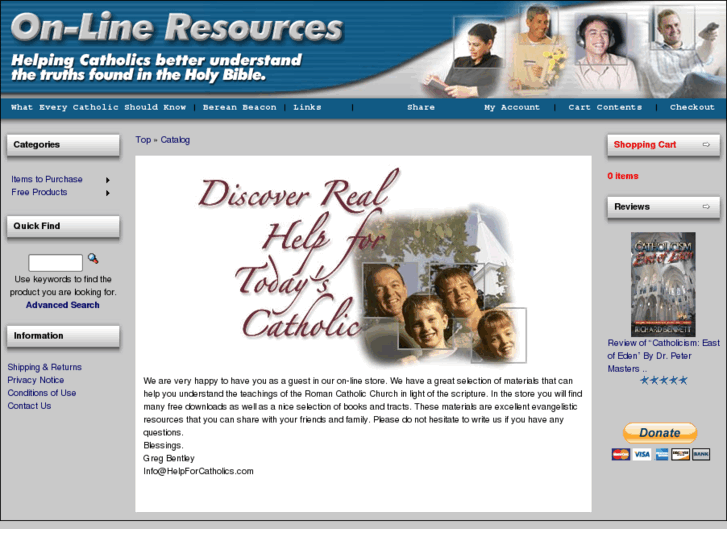Click the '0 items' cart text
The height and width of the screenshot is (545, 727).
coord(623,176)
